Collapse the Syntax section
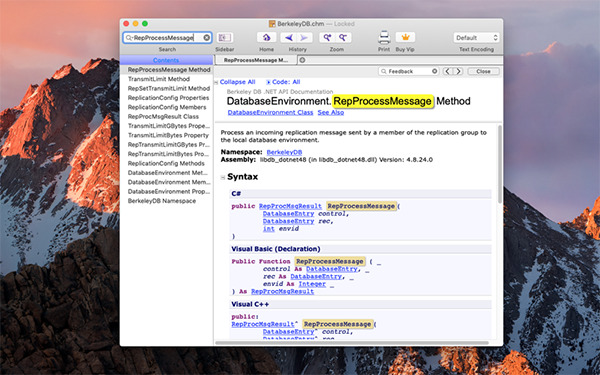600x375 pixels. 223,177
